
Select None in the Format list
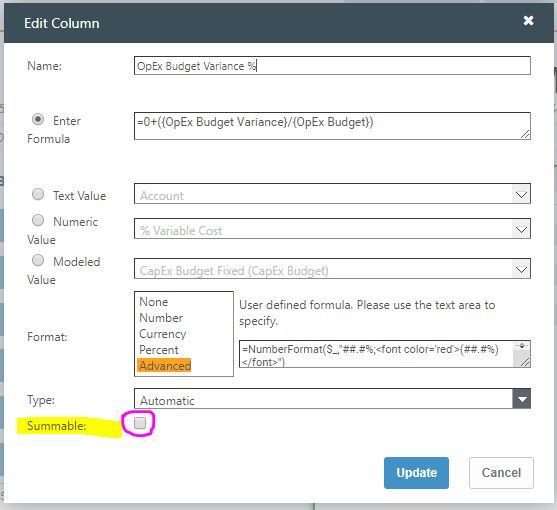[x=154, y=302]
